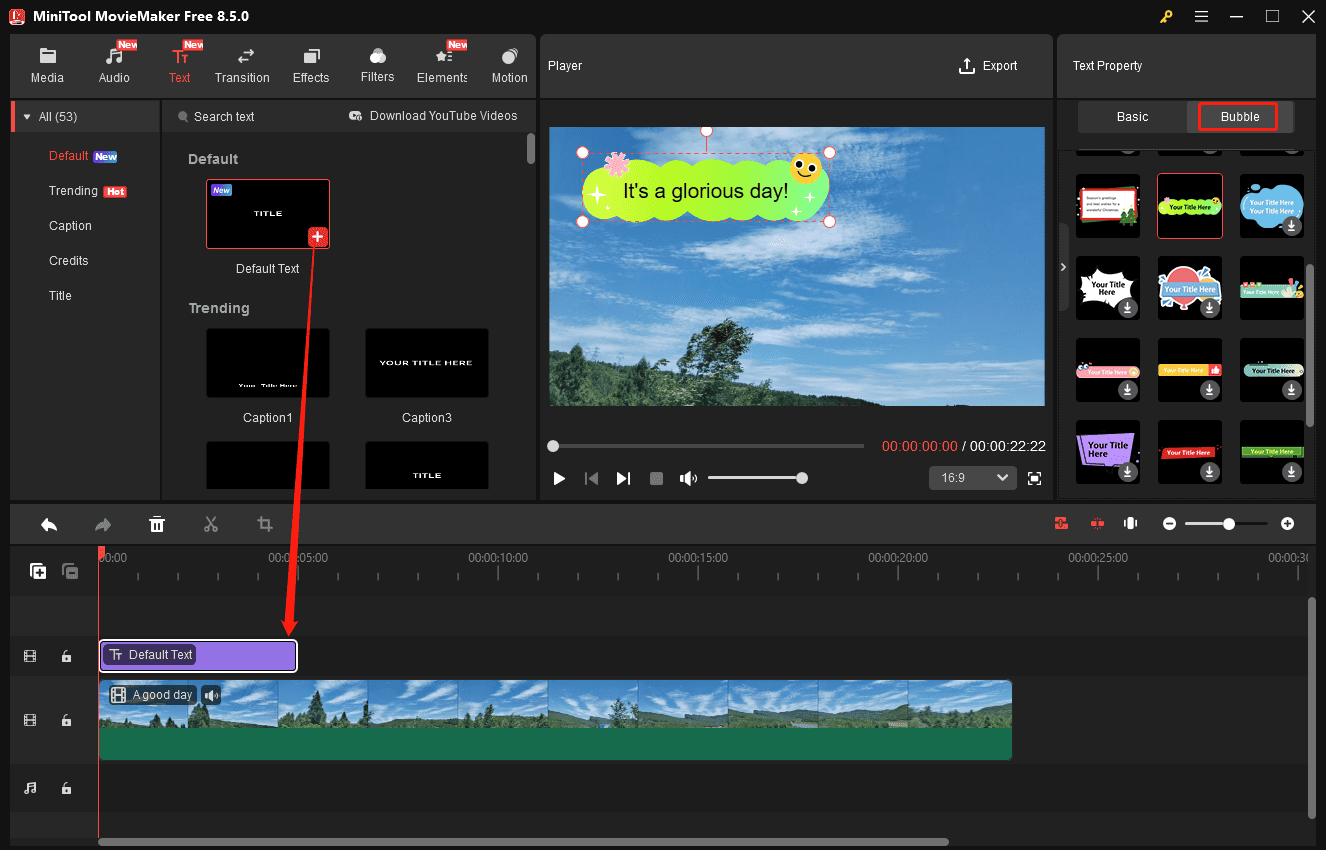This screenshot has height=850, width=1326.
Task: Collapse the All (53) text category list
Action: point(26,116)
